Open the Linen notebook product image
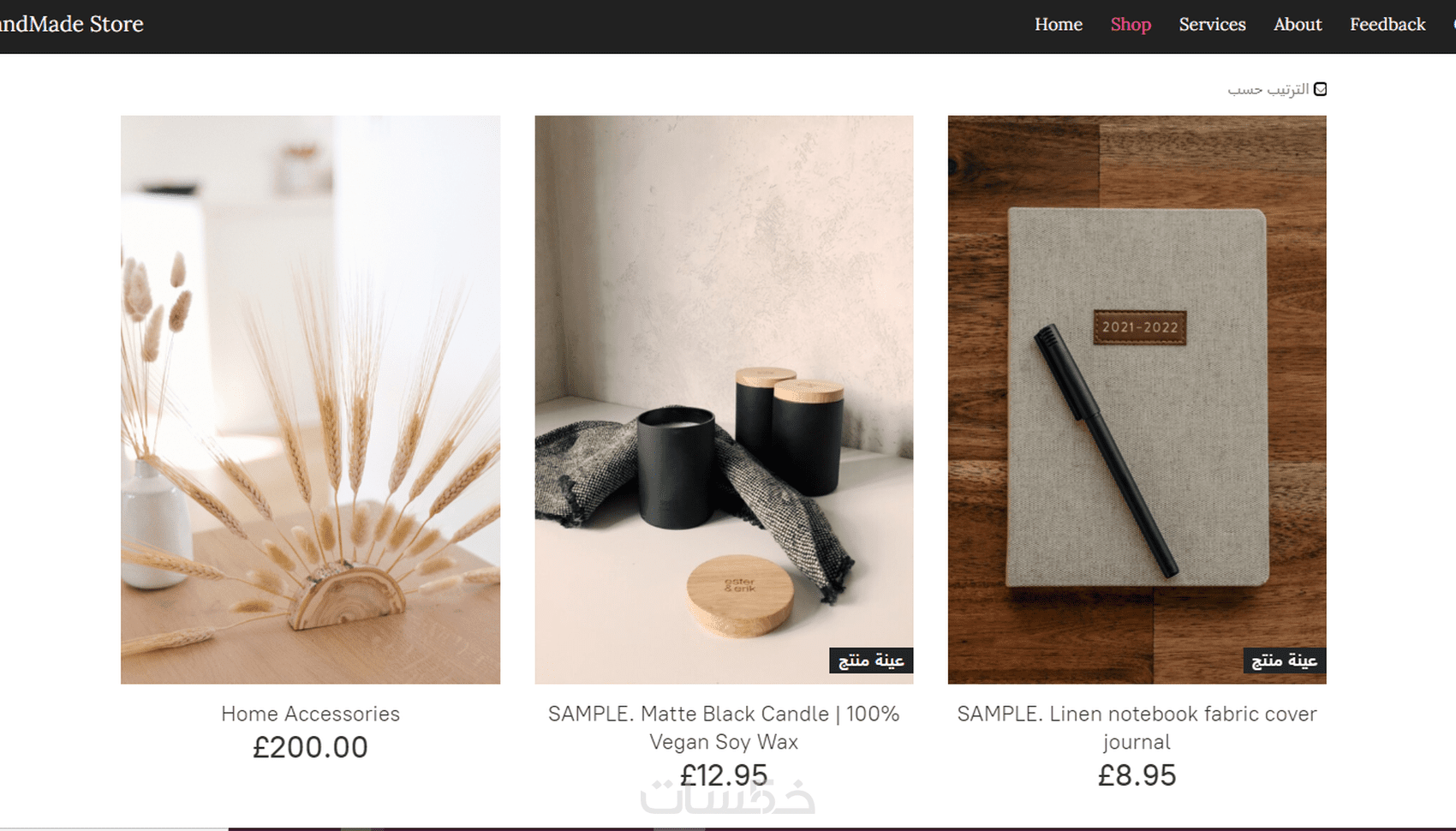Screen dimensions: 1456x831 tap(1137, 399)
